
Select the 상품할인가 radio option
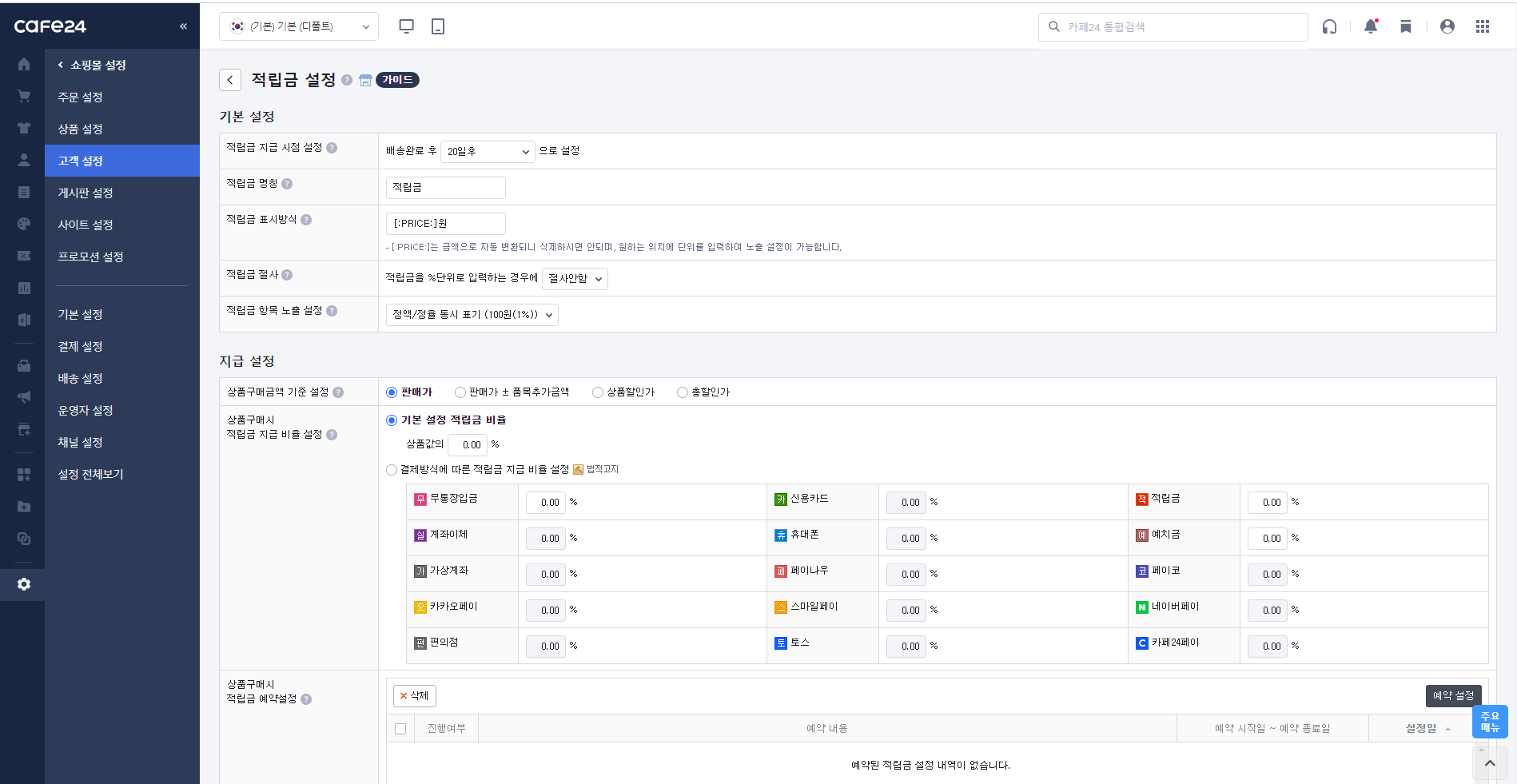click(x=598, y=392)
